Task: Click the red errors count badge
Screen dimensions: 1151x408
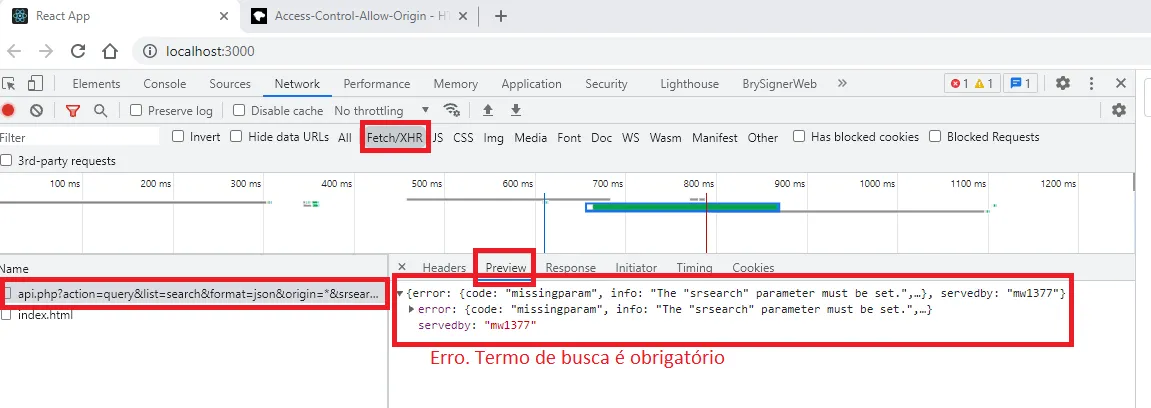Action: tap(960, 84)
